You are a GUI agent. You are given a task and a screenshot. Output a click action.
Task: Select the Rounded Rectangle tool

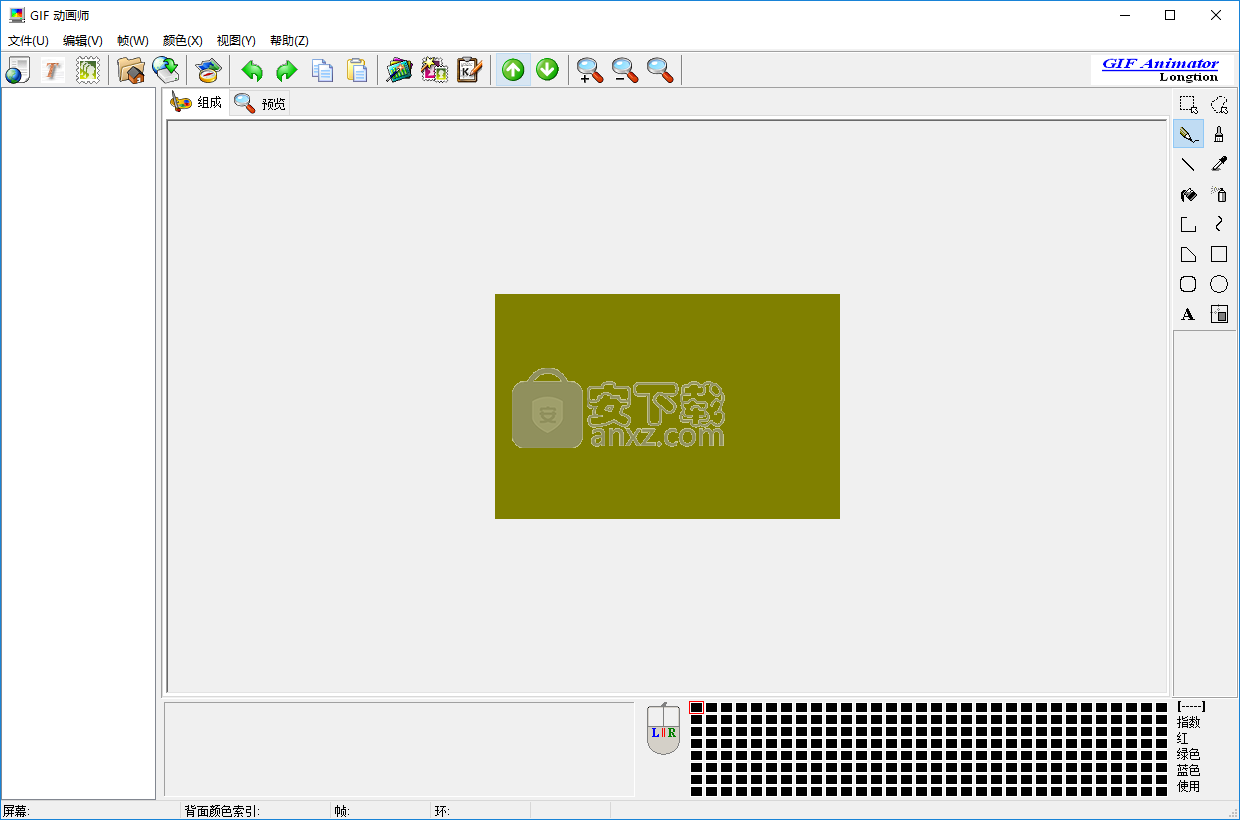[x=1188, y=284]
